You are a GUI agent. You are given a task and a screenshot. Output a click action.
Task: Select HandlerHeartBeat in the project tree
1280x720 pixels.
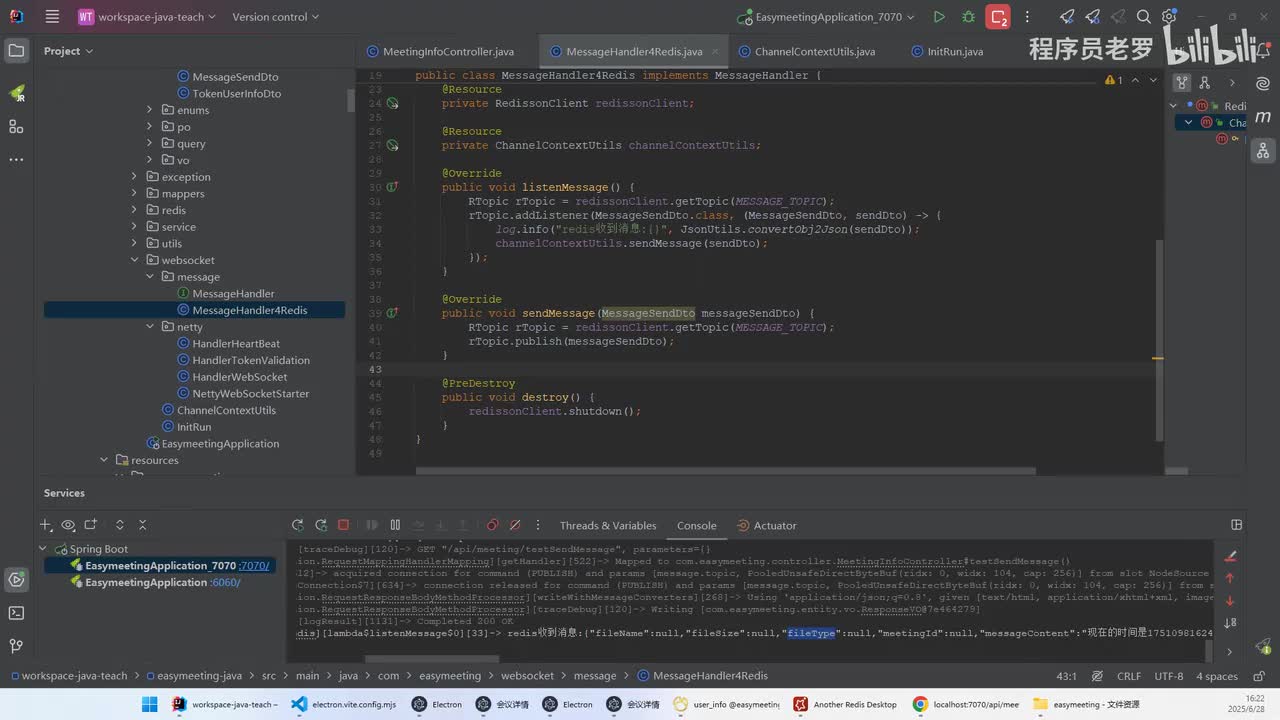[x=236, y=344]
